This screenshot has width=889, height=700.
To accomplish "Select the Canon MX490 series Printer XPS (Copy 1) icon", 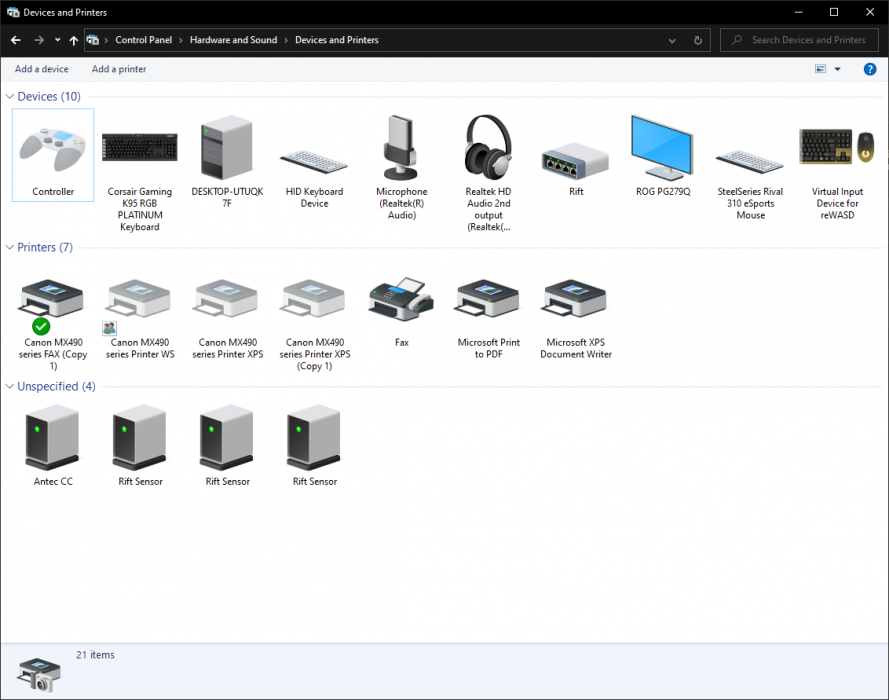I will [314, 298].
